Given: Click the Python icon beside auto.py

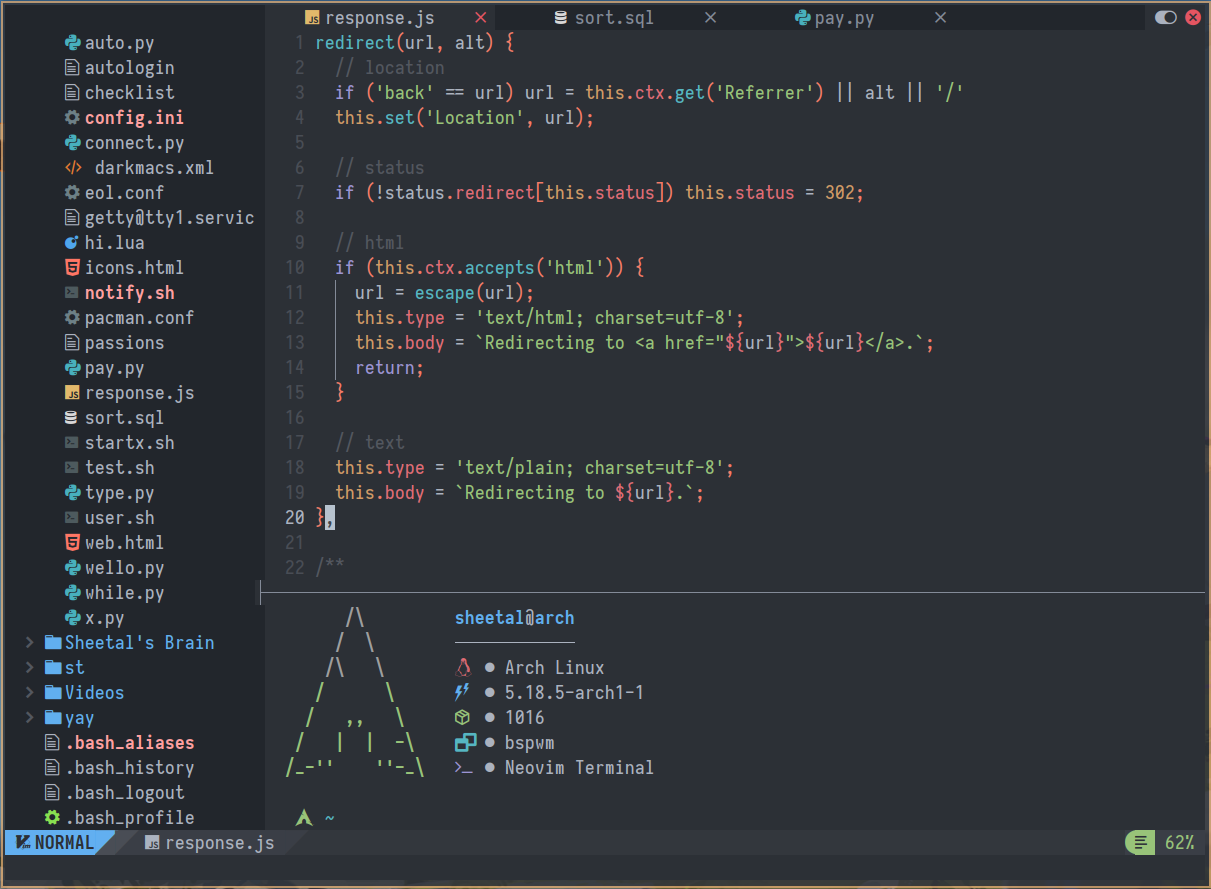Looking at the screenshot, I should 72,43.
